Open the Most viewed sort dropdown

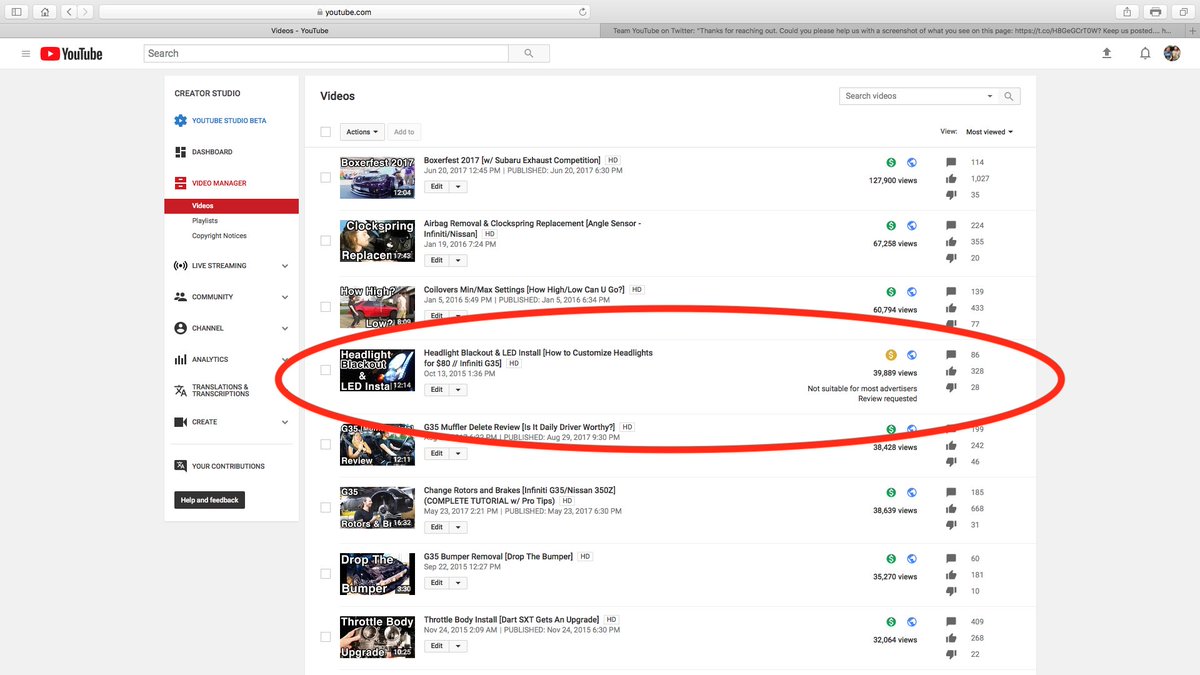click(989, 132)
